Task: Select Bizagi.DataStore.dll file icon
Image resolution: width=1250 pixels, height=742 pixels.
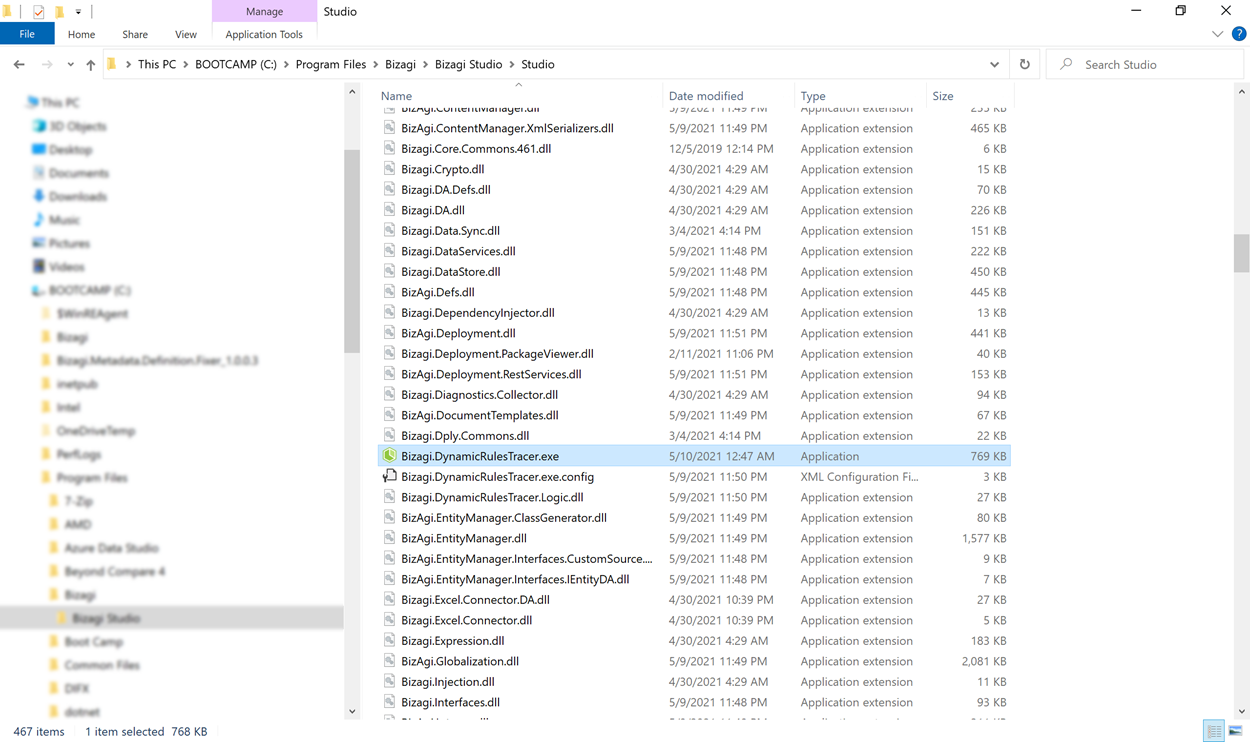Action: 390,272
